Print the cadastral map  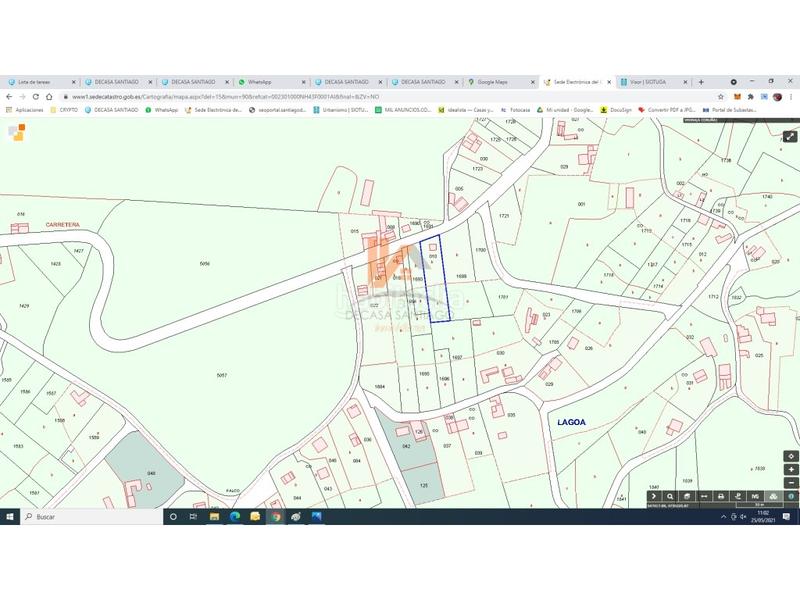tap(720, 496)
